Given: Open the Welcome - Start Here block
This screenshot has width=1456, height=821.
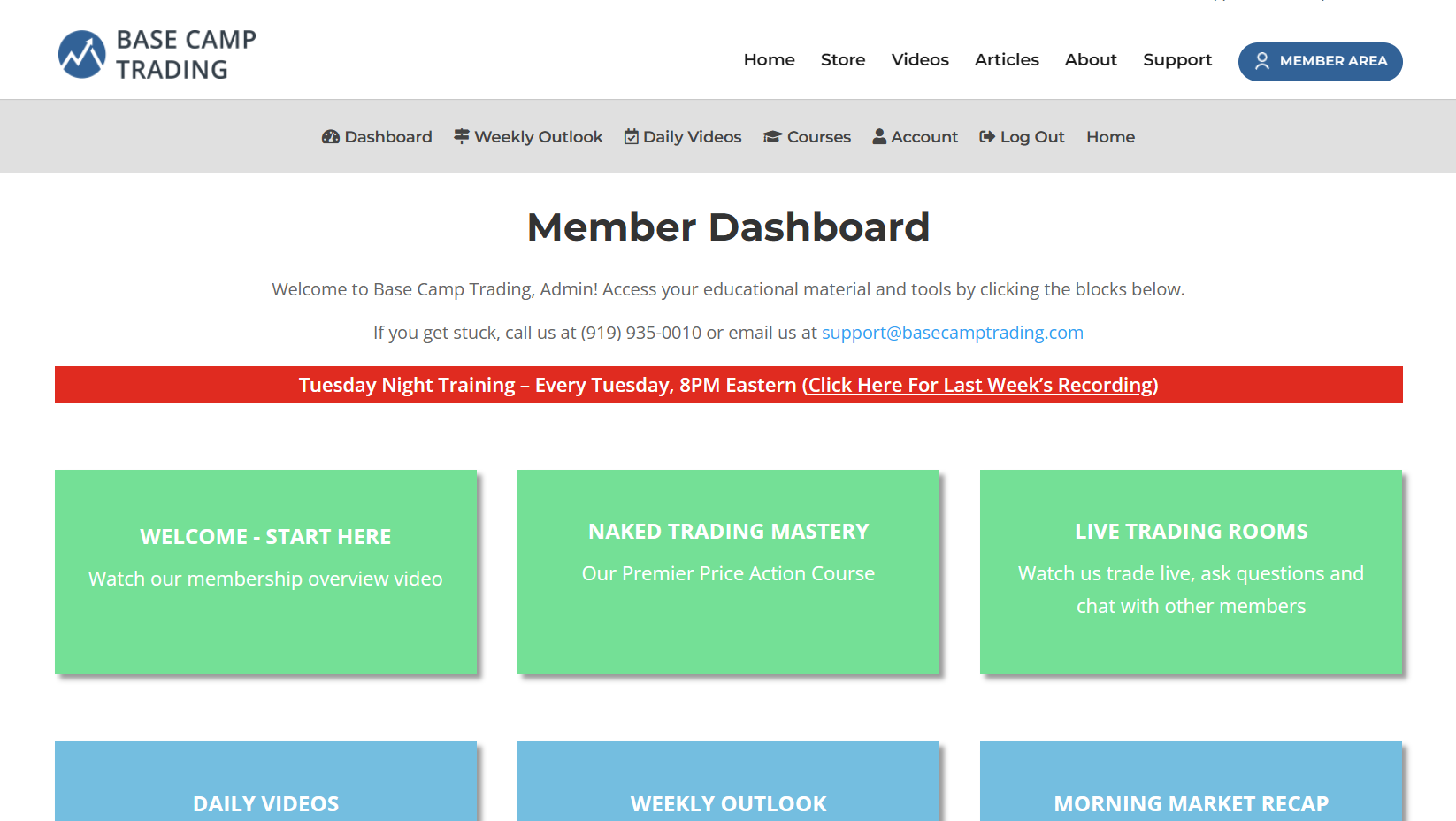Looking at the screenshot, I should pyautogui.click(x=265, y=572).
